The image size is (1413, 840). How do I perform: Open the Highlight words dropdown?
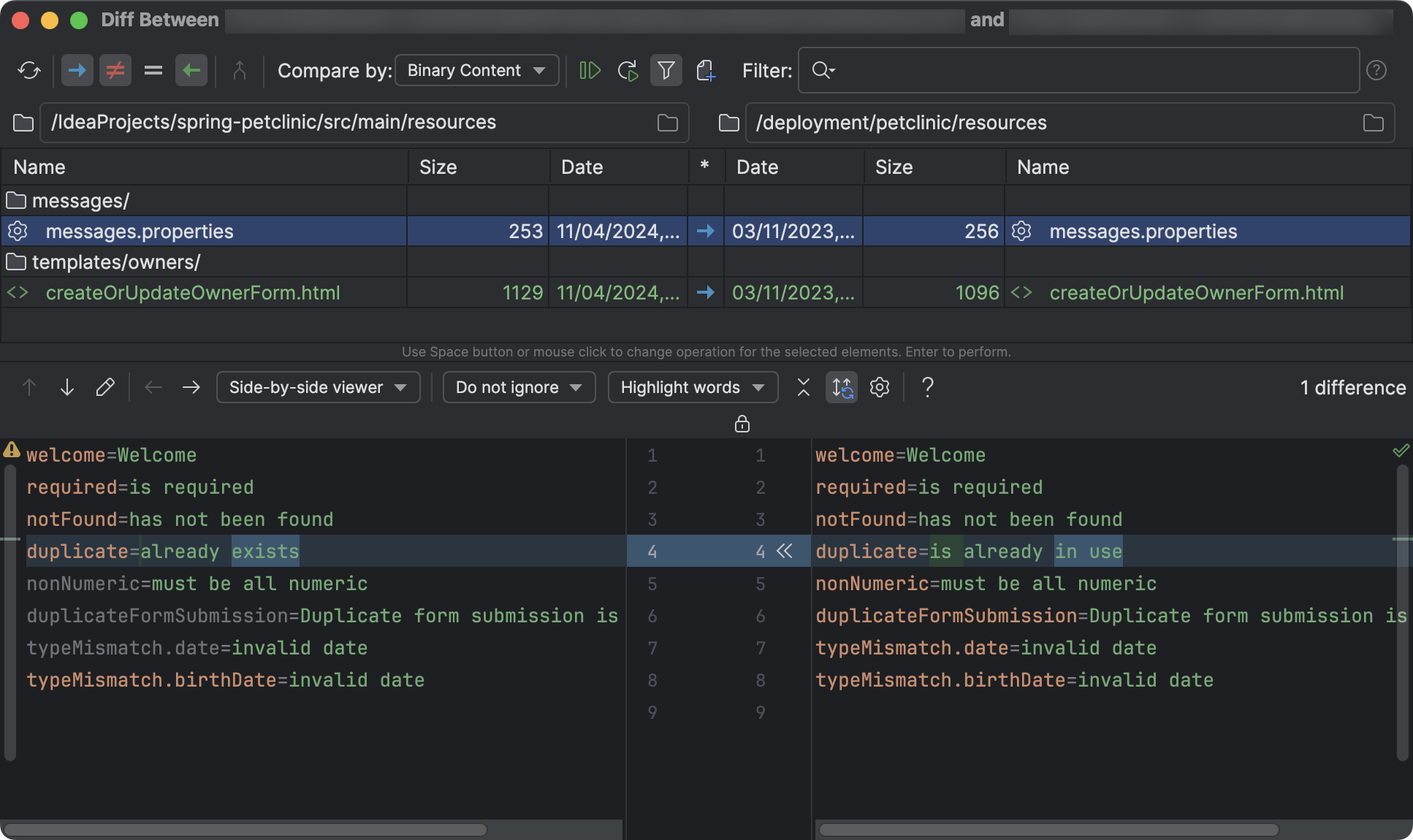click(x=692, y=387)
